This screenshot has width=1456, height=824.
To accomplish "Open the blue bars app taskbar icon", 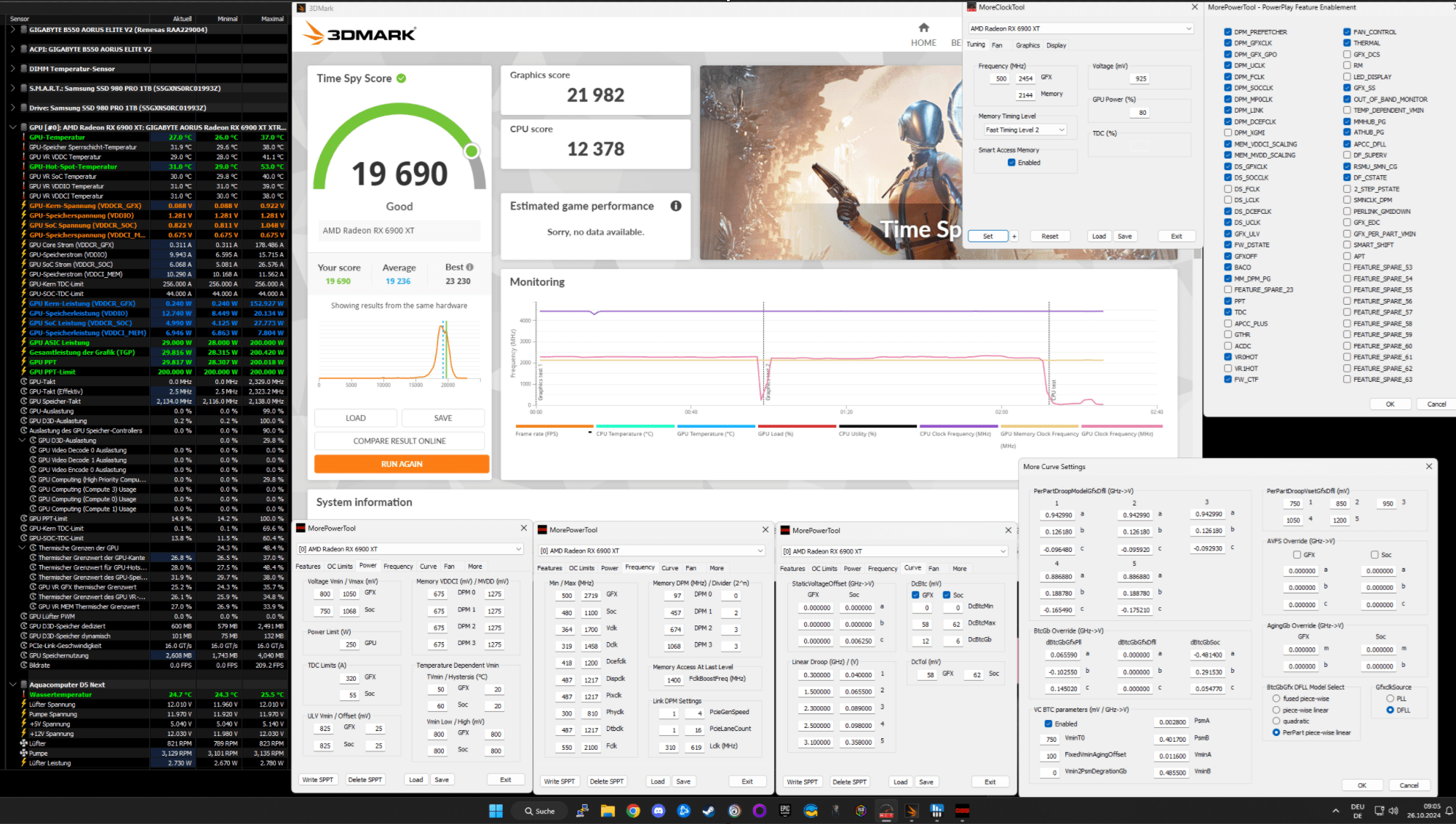I will (x=937, y=811).
